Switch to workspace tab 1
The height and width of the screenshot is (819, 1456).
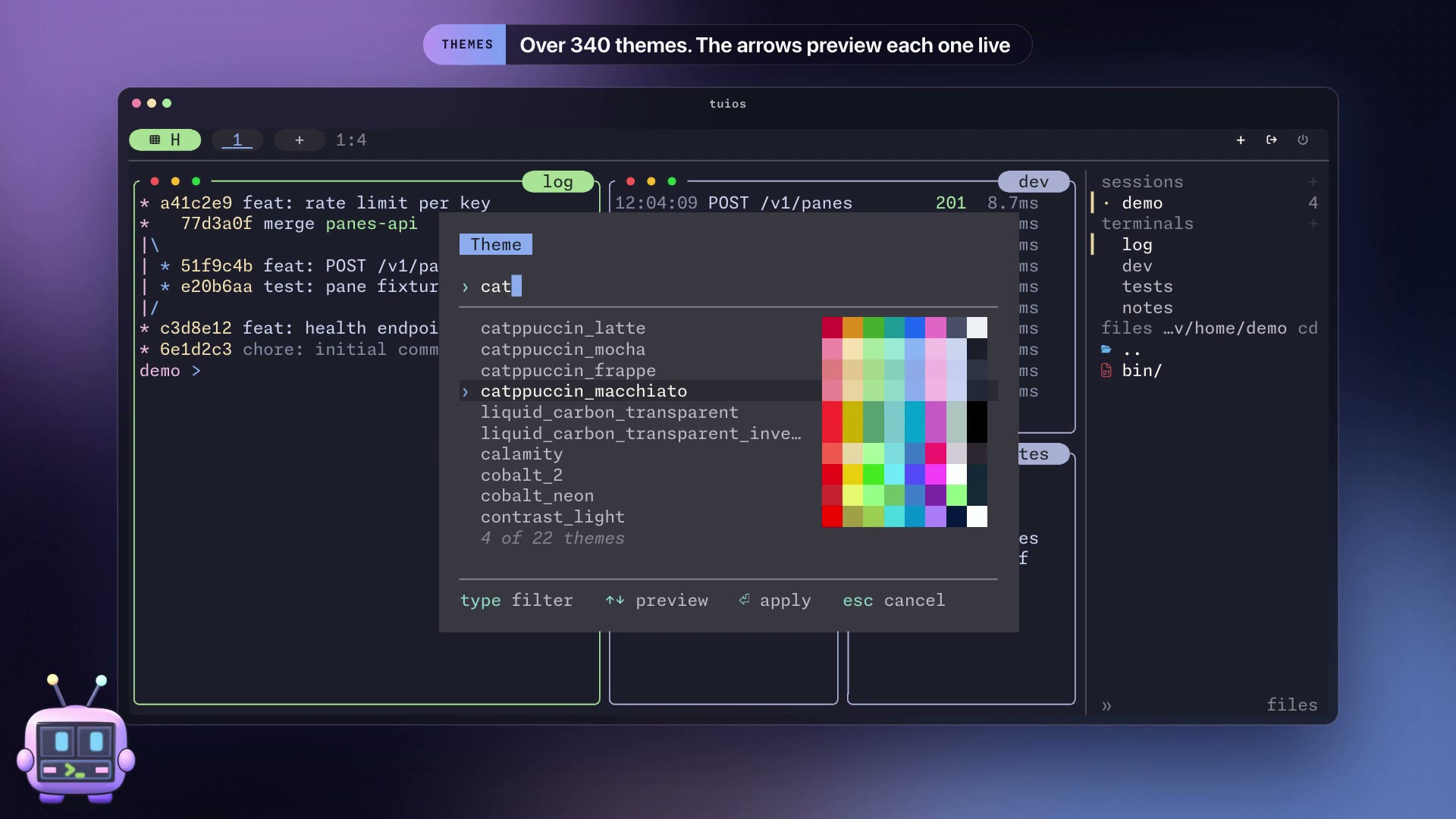pyautogui.click(x=237, y=140)
